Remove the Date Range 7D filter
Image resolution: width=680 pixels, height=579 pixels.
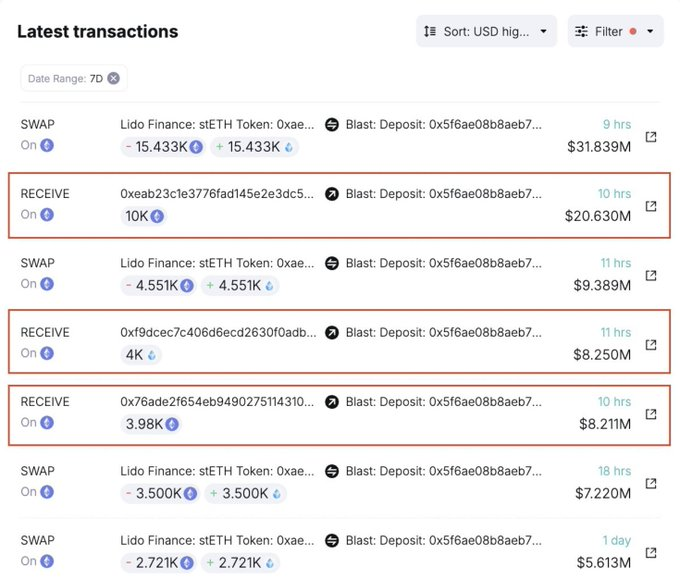coord(114,78)
